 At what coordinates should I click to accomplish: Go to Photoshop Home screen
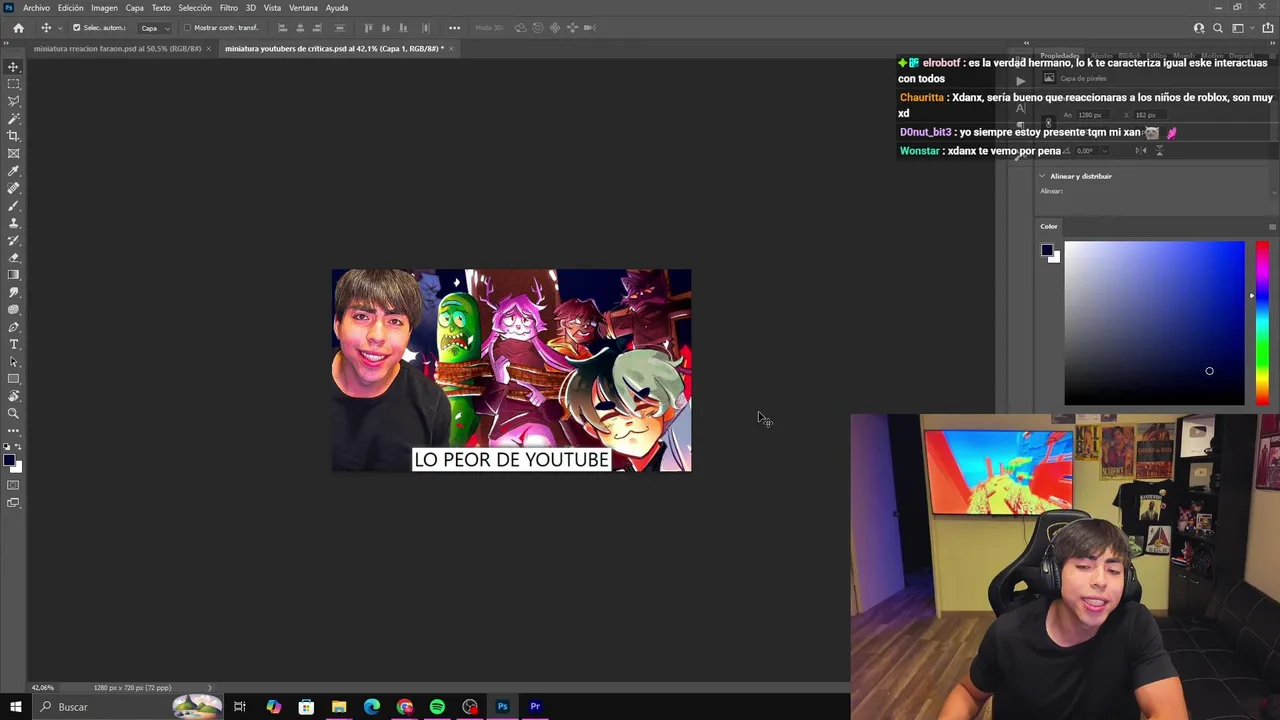pyautogui.click(x=18, y=28)
